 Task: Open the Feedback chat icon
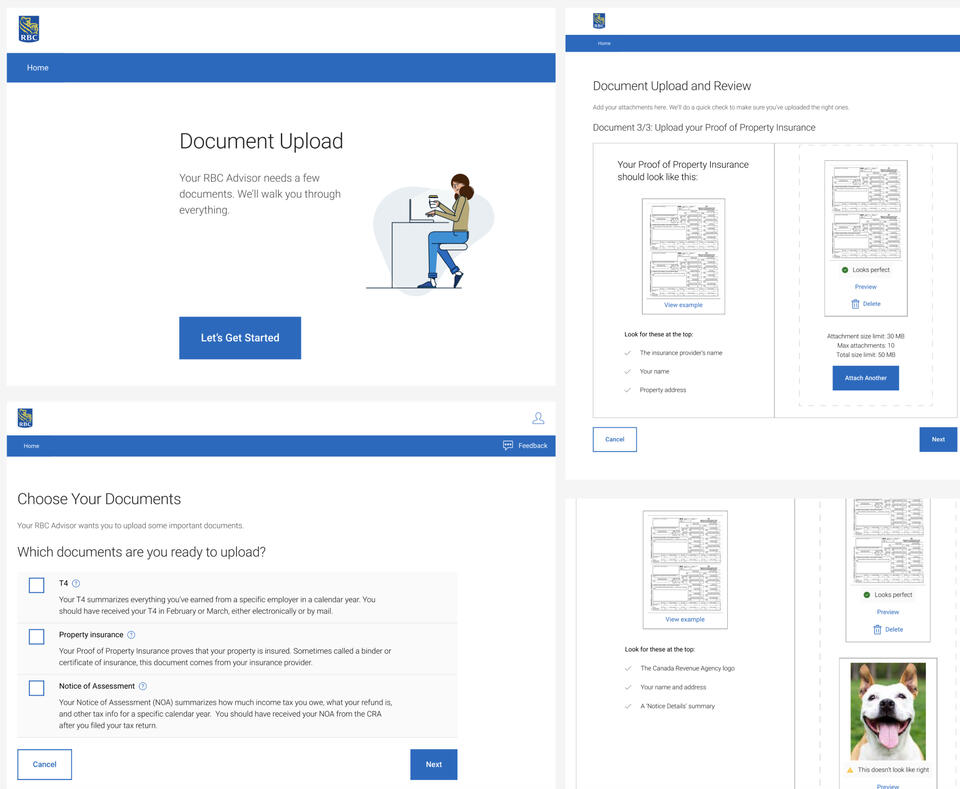[508, 446]
